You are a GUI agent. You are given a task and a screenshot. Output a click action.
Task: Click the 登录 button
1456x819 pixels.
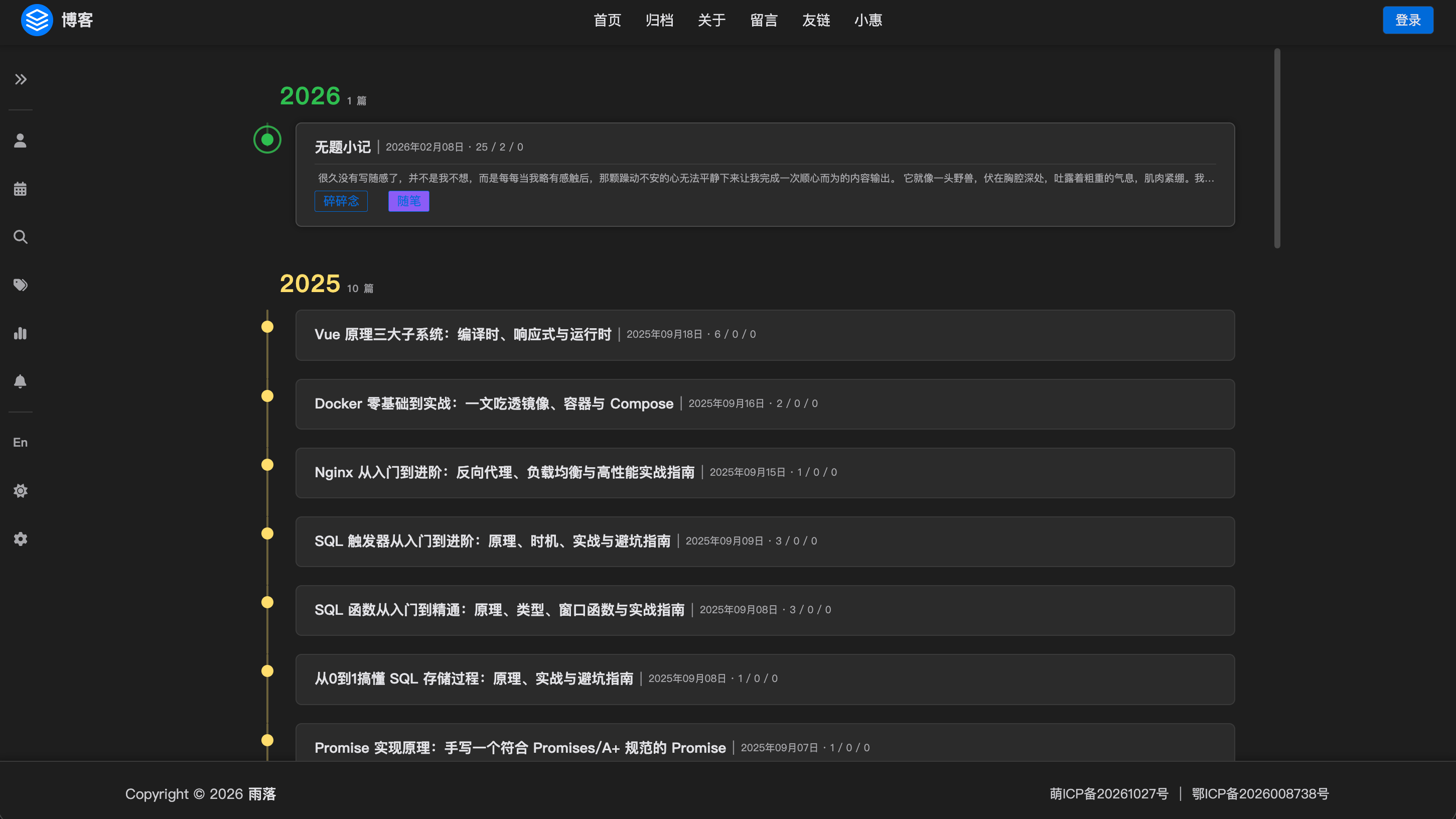tap(1408, 19)
